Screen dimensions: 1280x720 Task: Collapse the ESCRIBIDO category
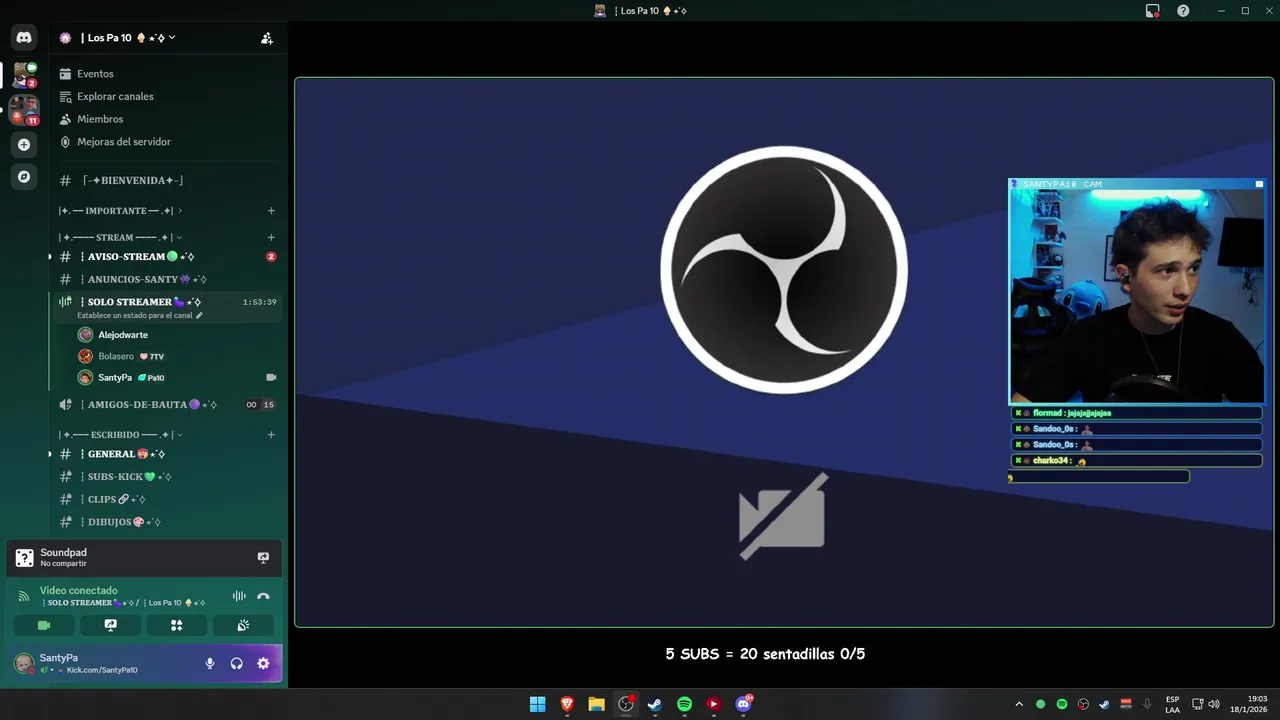click(120, 435)
